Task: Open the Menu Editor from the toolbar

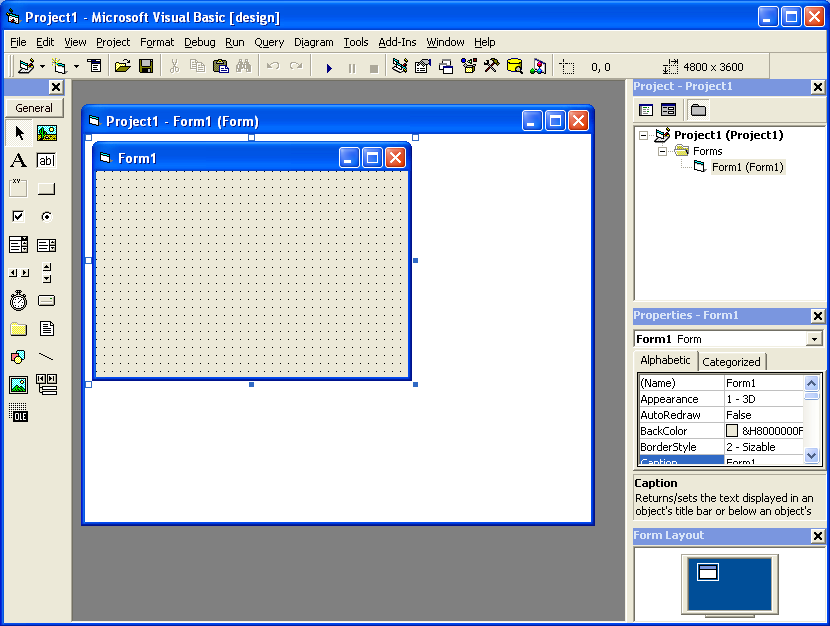Action: click(x=95, y=67)
